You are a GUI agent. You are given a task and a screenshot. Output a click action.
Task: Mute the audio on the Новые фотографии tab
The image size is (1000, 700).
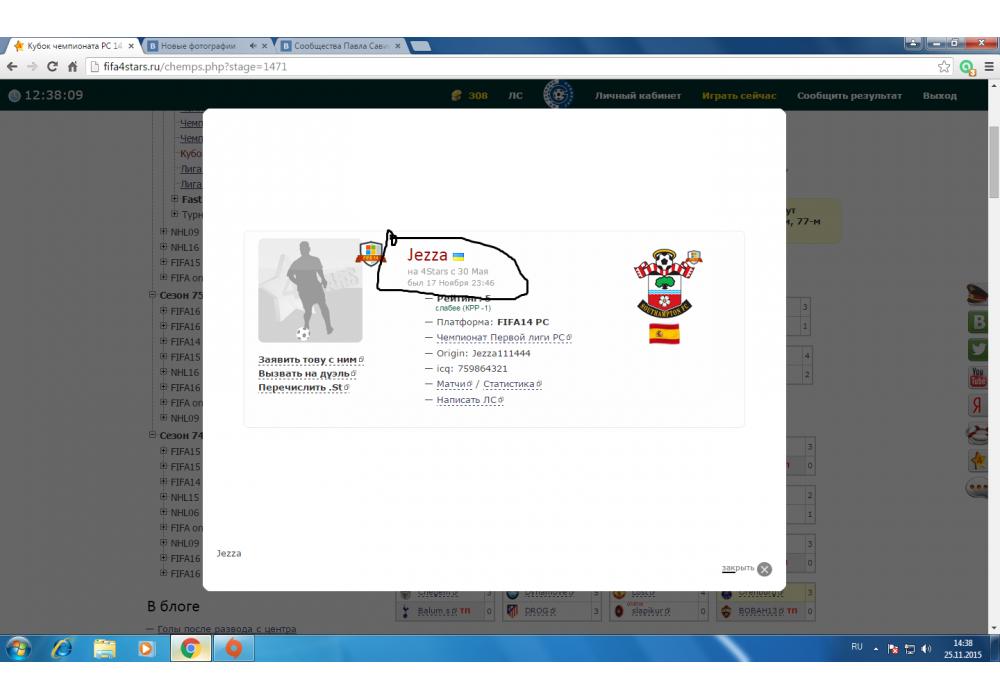coord(253,46)
